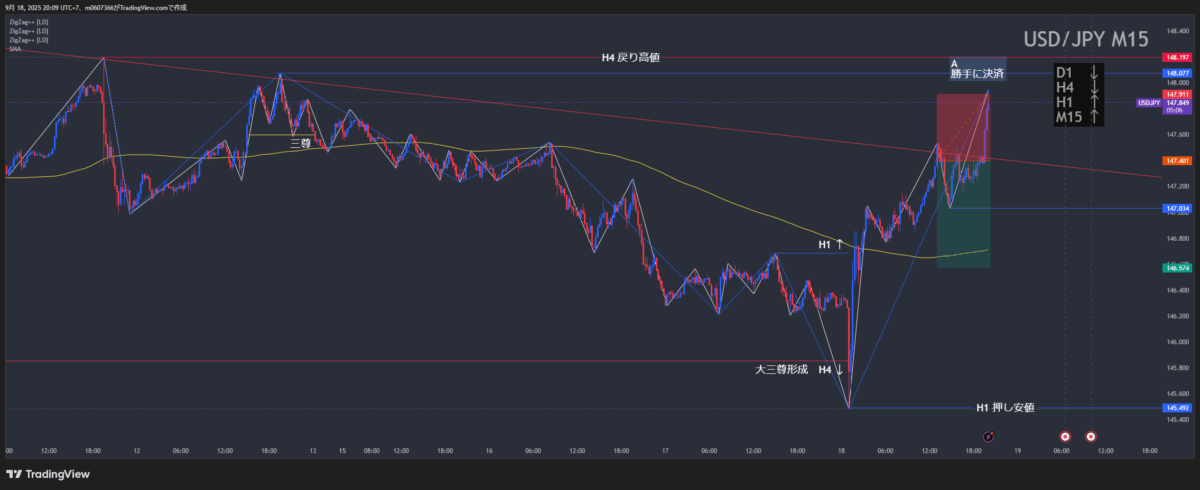Click the D1 H4 H1 M15 trend table

pyautogui.click(x=1079, y=95)
